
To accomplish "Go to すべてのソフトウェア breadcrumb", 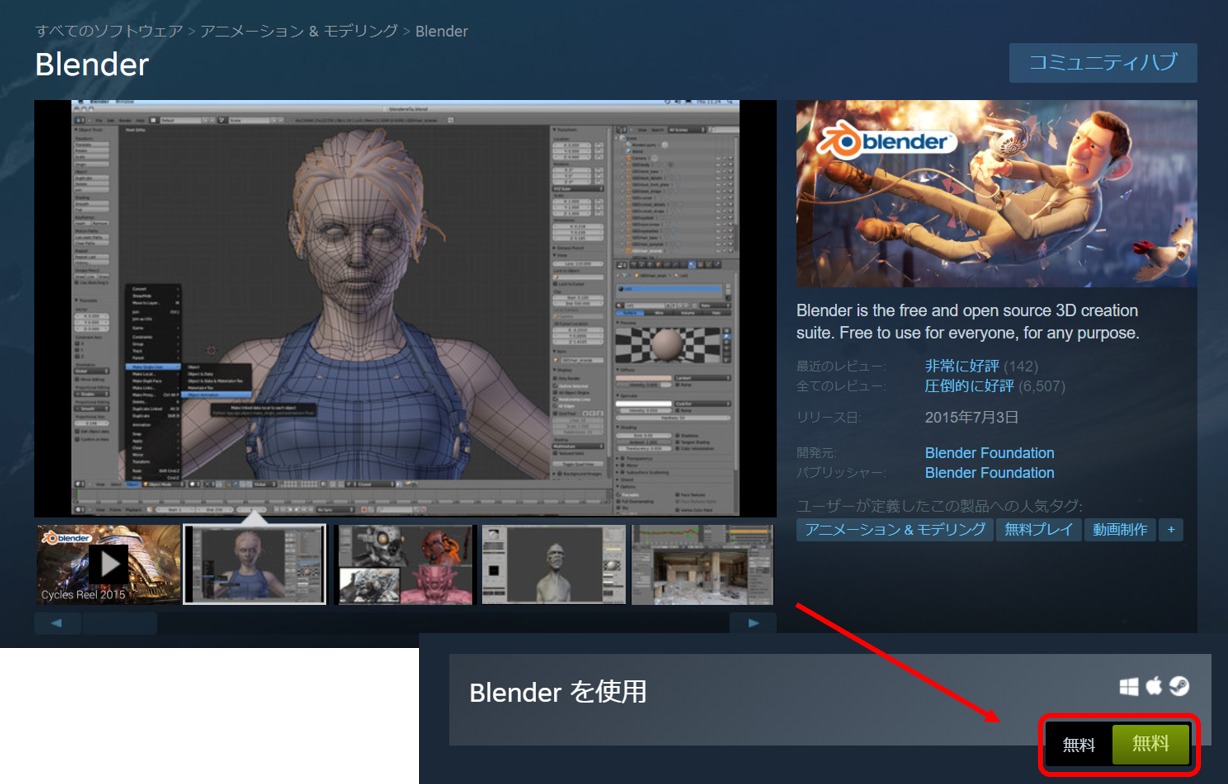I will point(109,31).
